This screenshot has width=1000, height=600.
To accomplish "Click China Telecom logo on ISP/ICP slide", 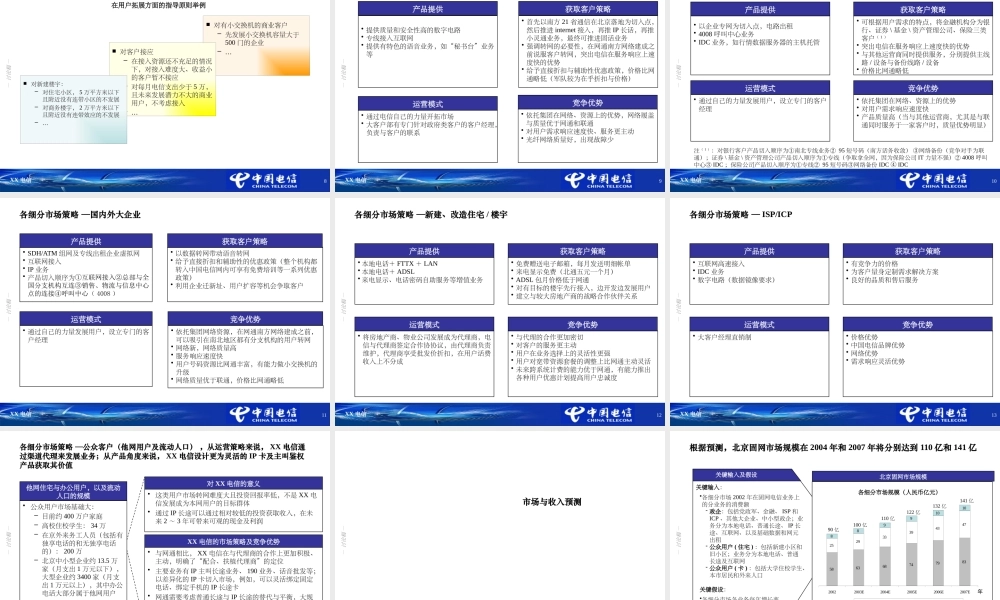I will click(x=934, y=414).
